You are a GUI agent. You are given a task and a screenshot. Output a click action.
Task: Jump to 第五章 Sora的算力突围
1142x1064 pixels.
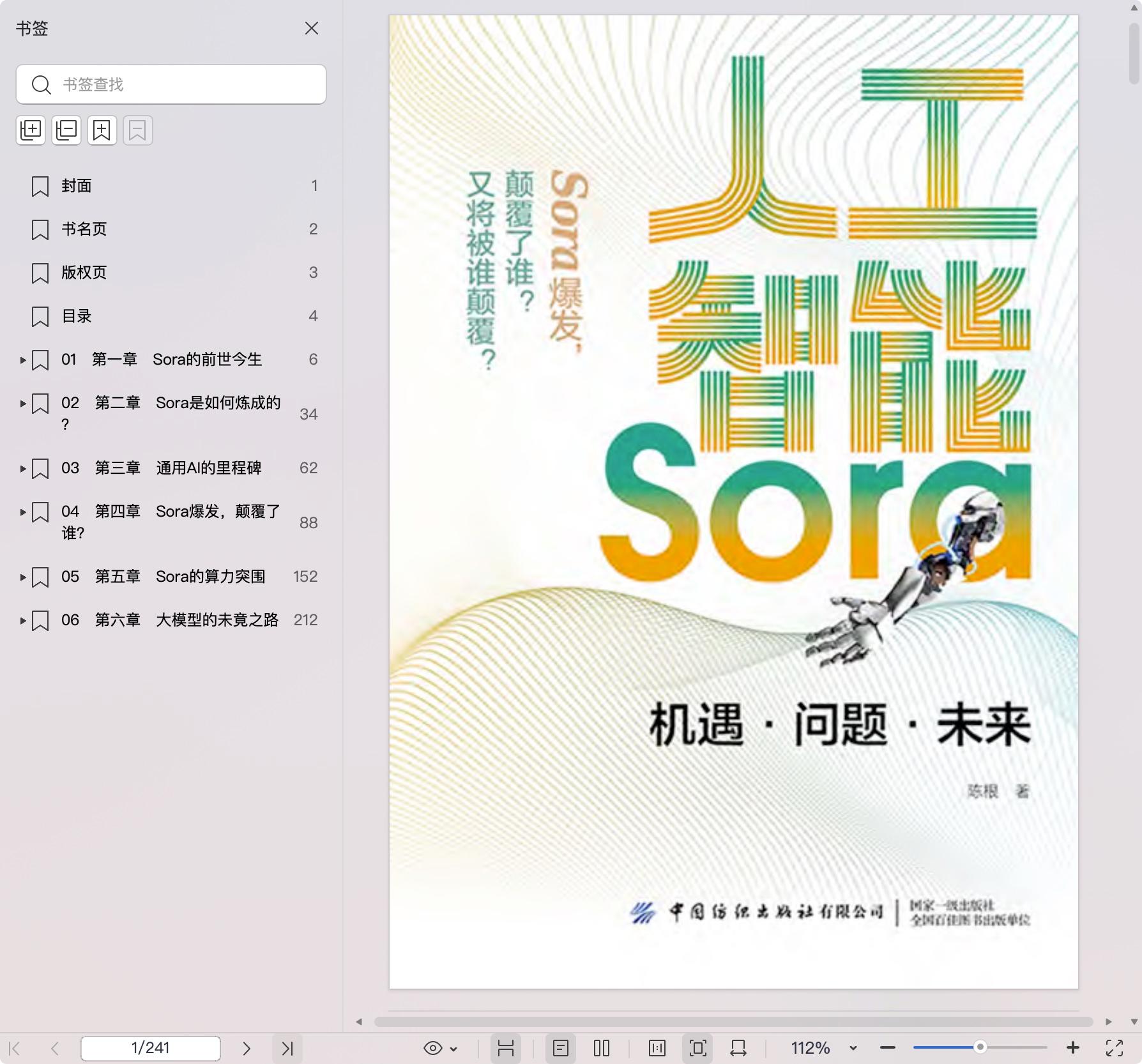tap(164, 577)
